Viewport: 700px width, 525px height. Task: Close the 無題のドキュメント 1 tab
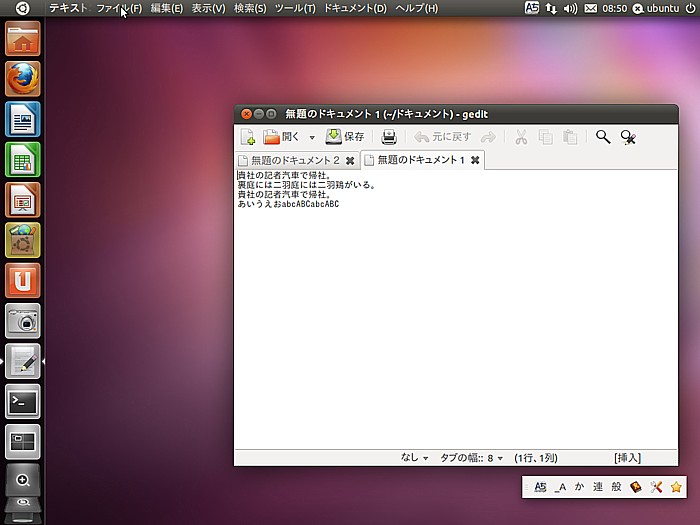click(475, 160)
